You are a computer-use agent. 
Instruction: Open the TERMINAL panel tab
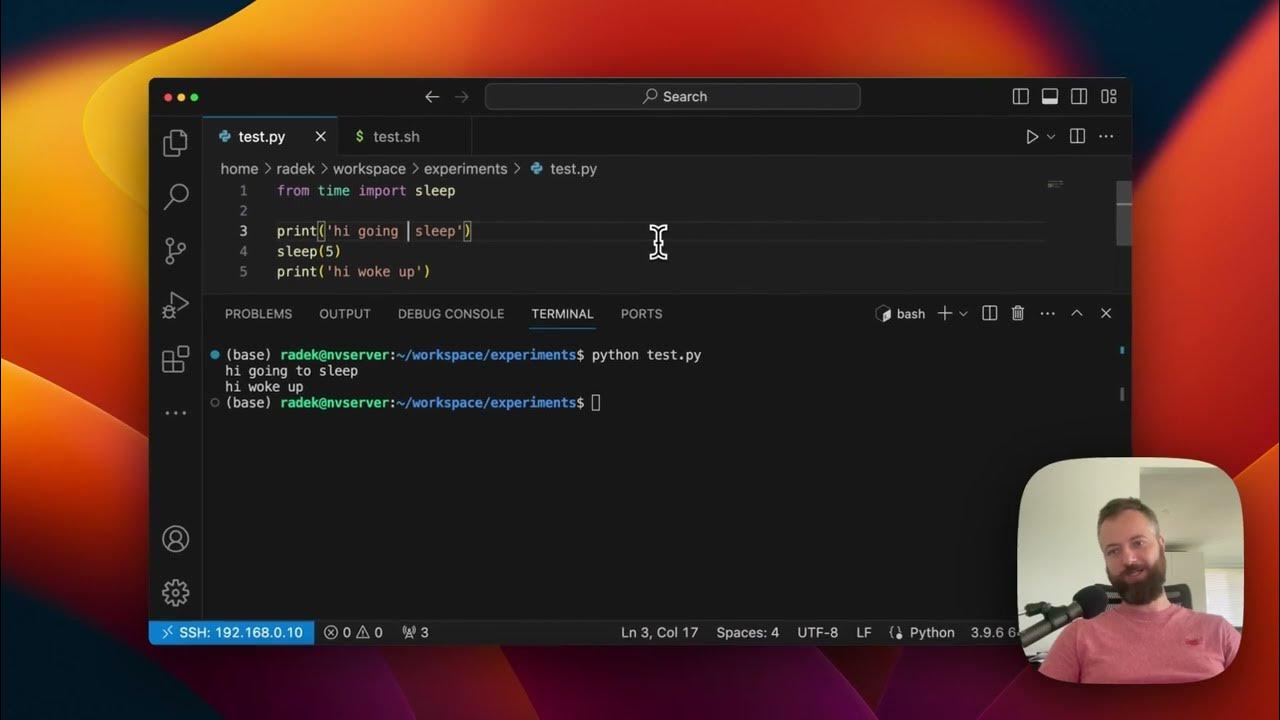(562, 314)
